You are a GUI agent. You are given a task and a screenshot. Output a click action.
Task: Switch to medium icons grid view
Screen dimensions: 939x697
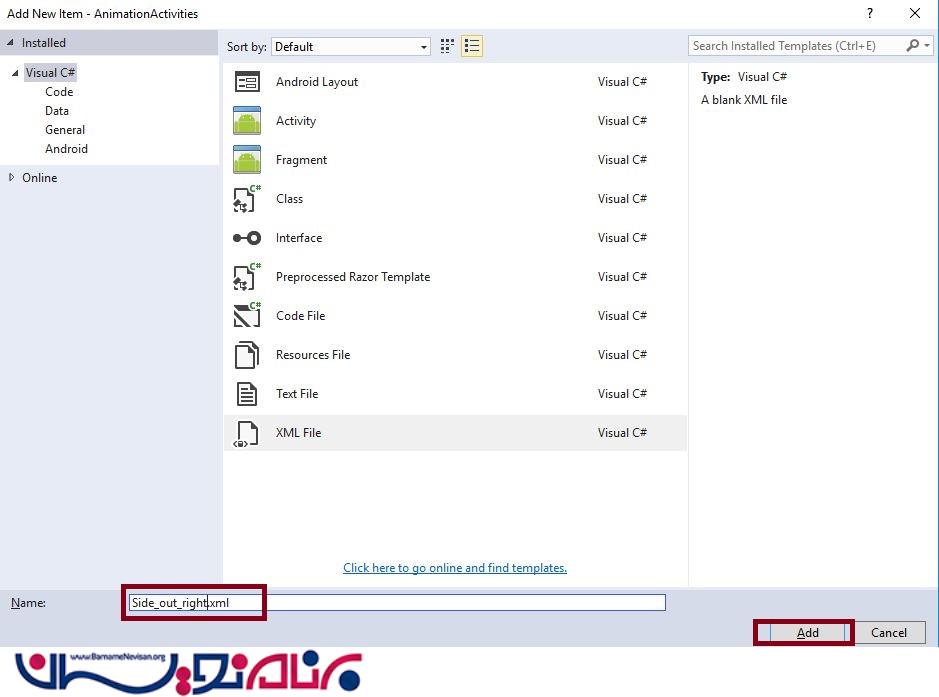tap(447, 46)
